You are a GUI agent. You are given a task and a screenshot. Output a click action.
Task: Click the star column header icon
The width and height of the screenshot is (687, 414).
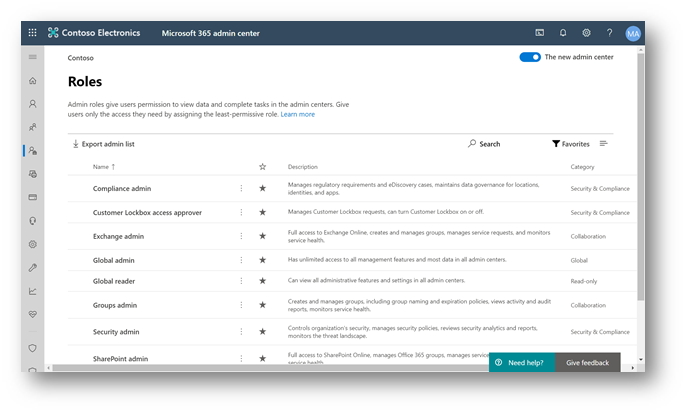pyautogui.click(x=262, y=166)
